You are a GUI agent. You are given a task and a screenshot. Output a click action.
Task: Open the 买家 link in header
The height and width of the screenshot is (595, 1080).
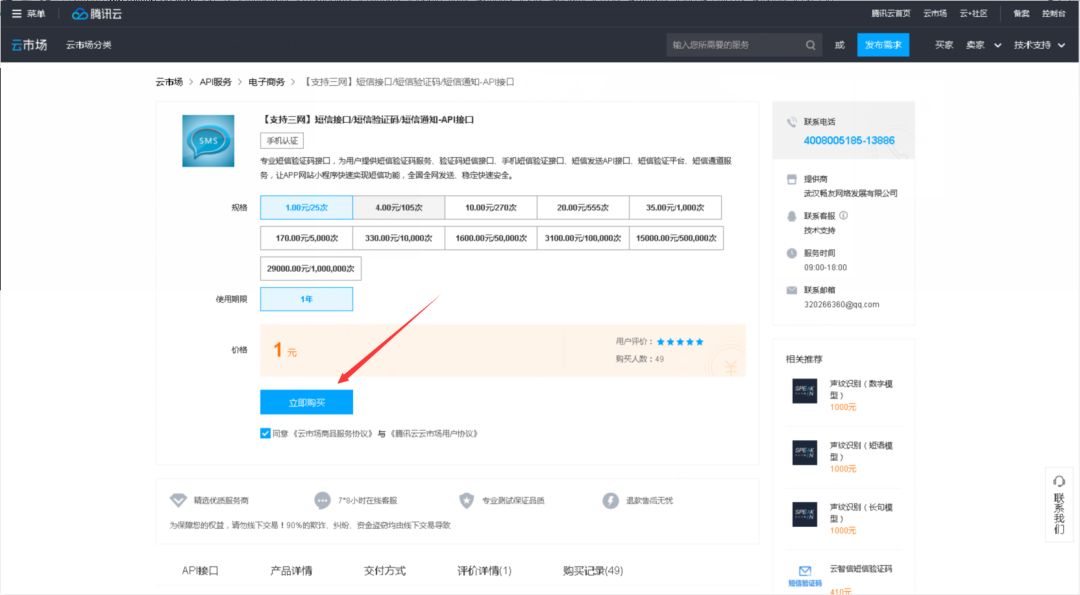pyautogui.click(x=944, y=45)
